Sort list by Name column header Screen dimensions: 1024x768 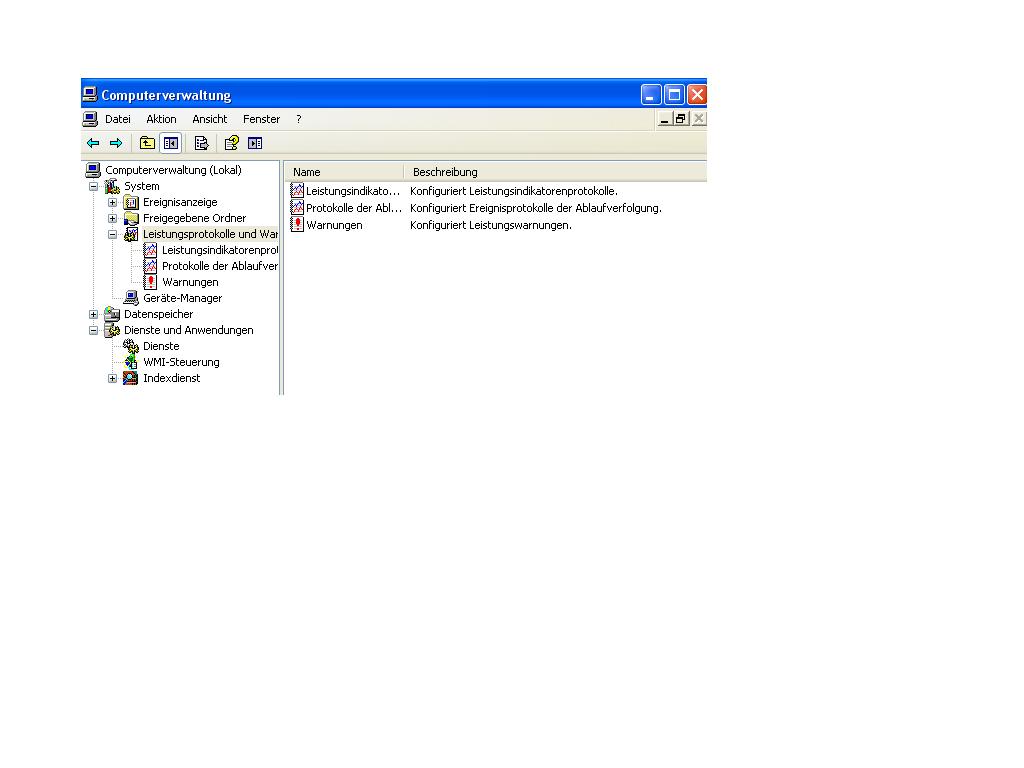345,172
